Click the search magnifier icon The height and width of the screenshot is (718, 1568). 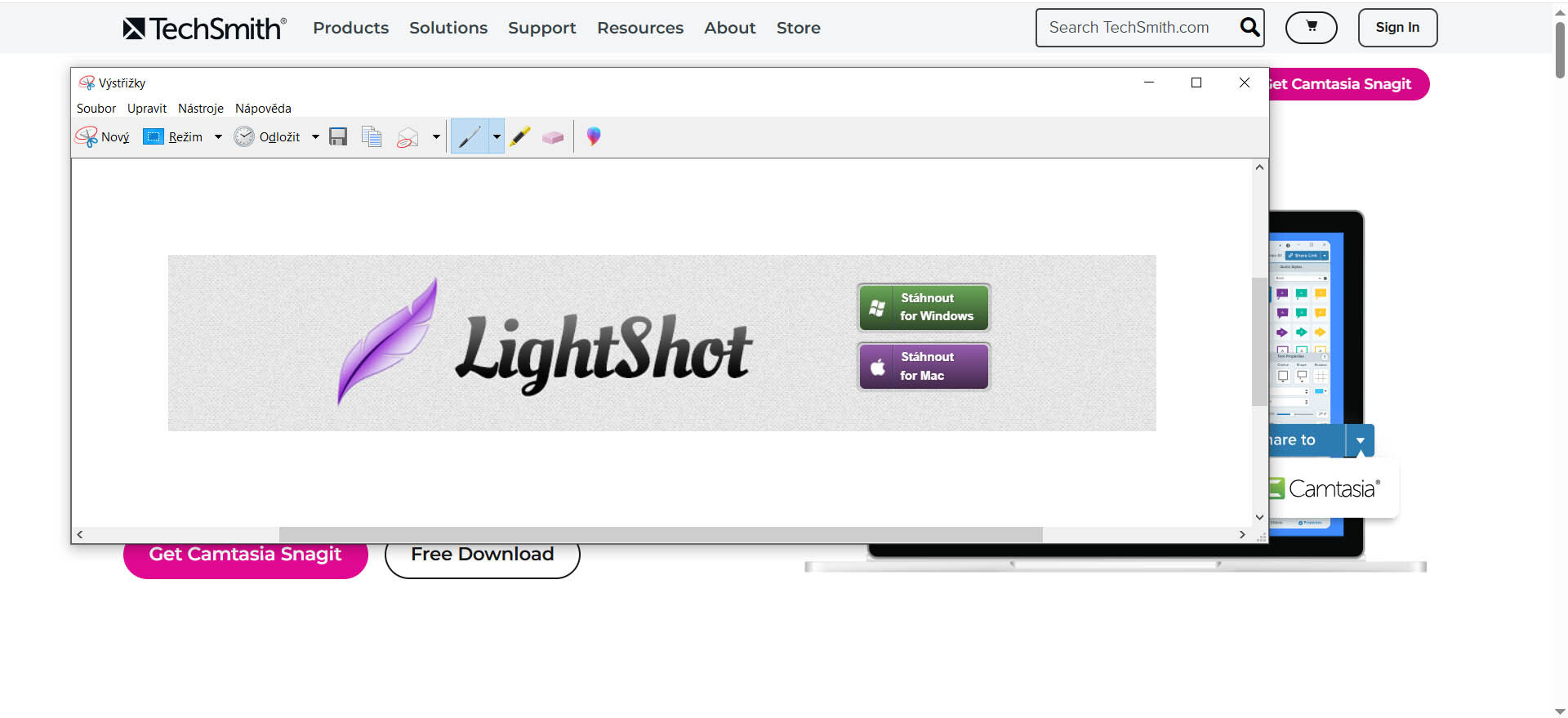pos(1249,27)
